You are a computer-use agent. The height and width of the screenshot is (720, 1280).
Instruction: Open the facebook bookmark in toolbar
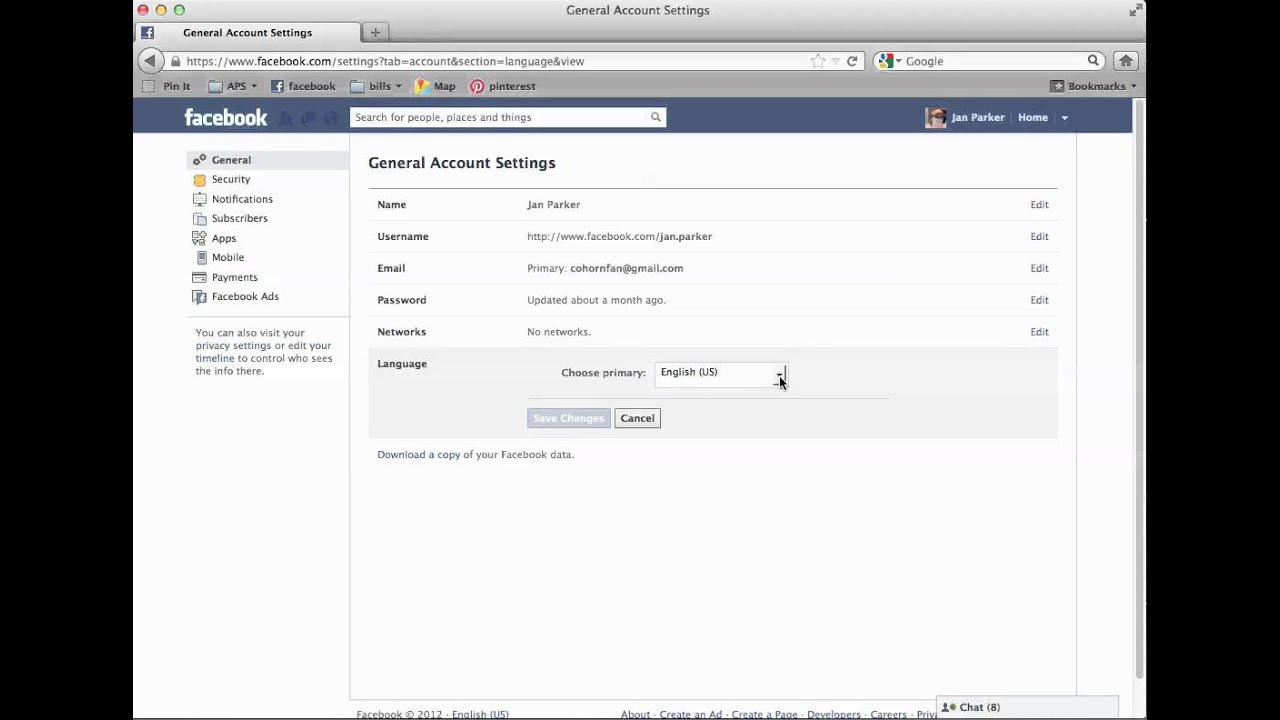303,86
